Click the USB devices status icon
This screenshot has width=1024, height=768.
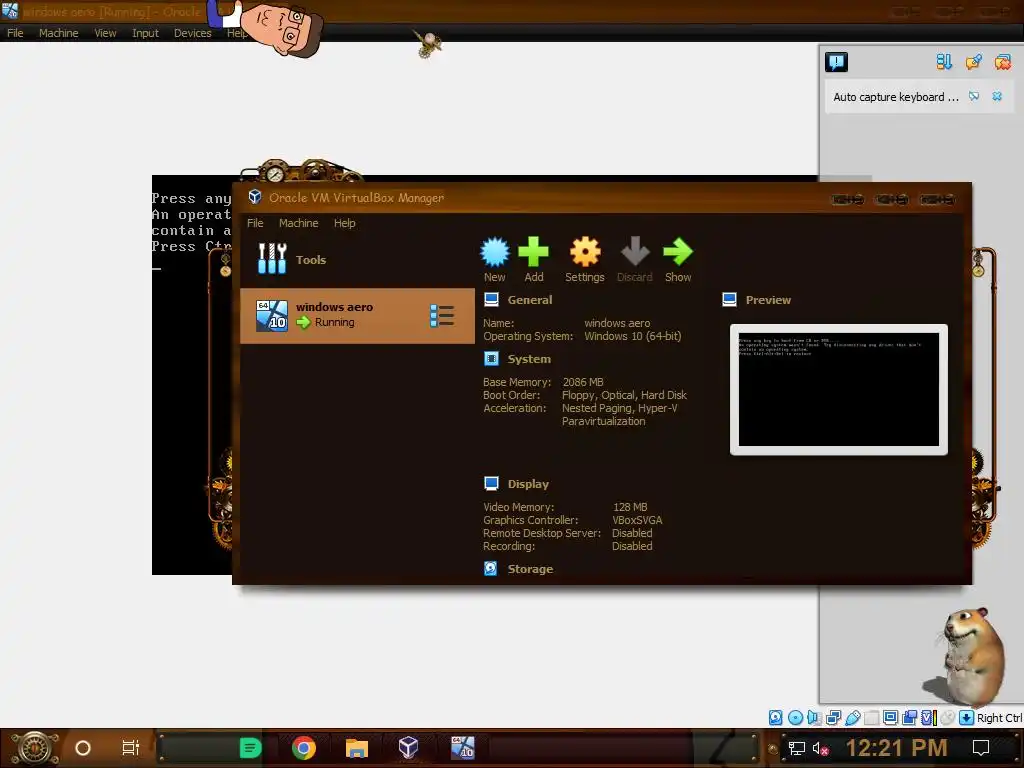point(852,718)
